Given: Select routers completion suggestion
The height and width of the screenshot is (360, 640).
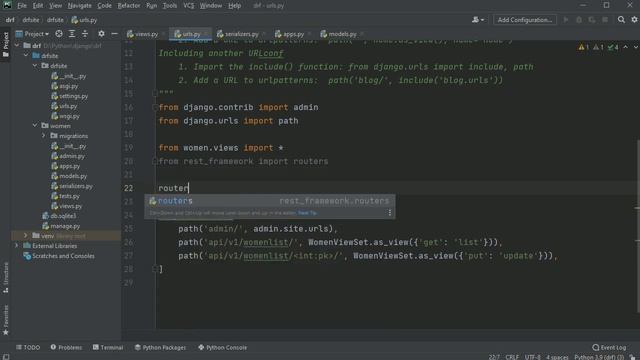Looking at the screenshot, I should [x=269, y=201].
